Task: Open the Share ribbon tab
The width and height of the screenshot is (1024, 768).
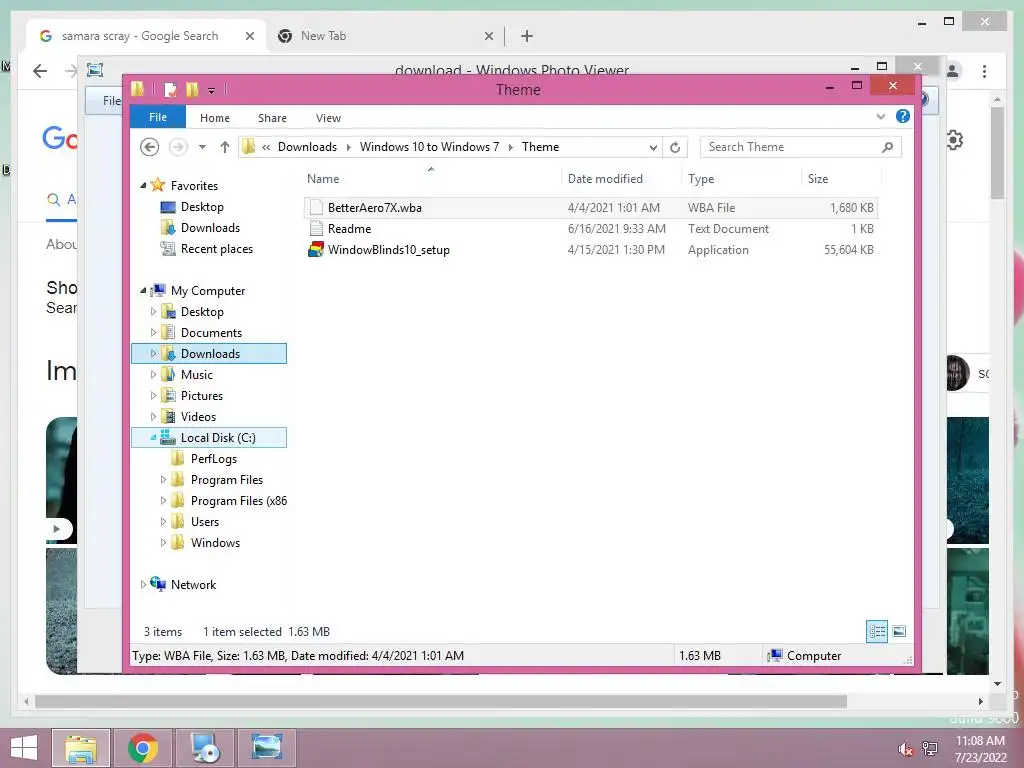Action: 272,118
